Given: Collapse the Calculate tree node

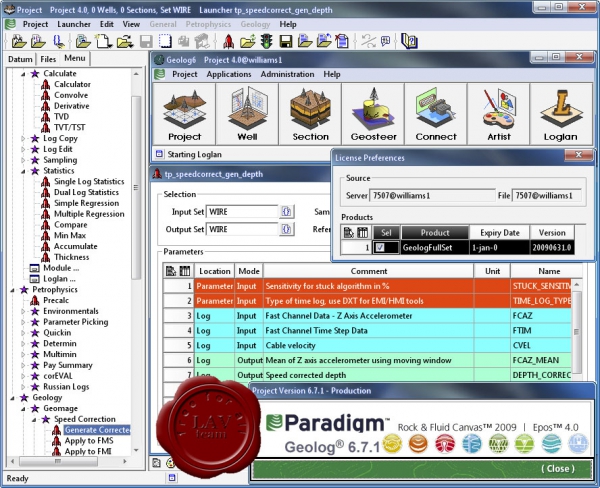Looking at the screenshot, I should [23, 73].
